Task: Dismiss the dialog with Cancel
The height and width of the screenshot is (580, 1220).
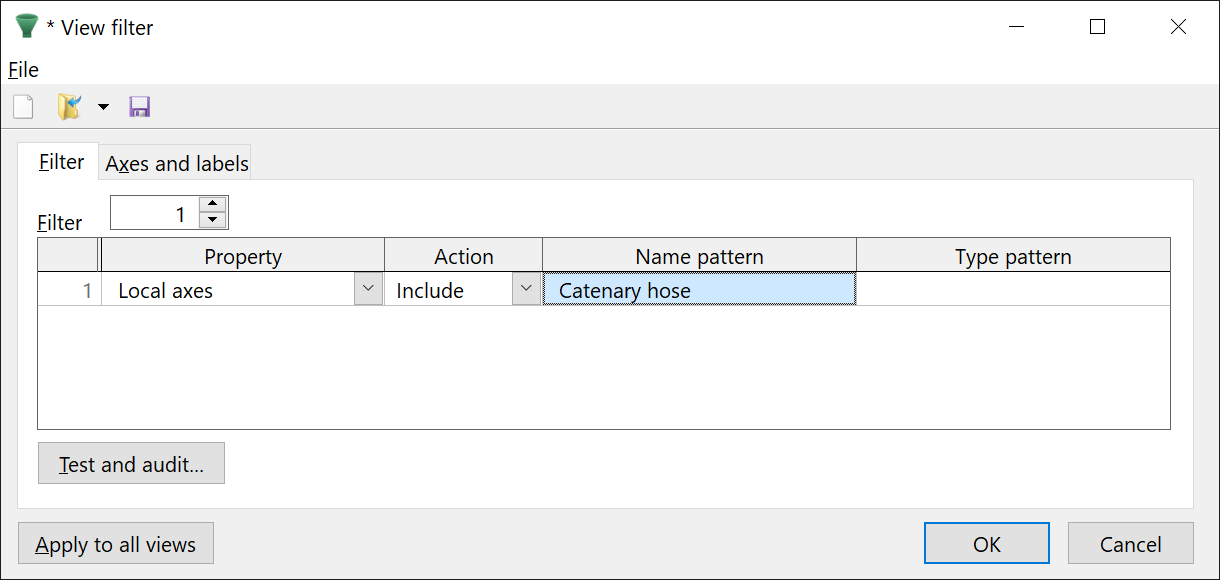Action: (x=1130, y=544)
